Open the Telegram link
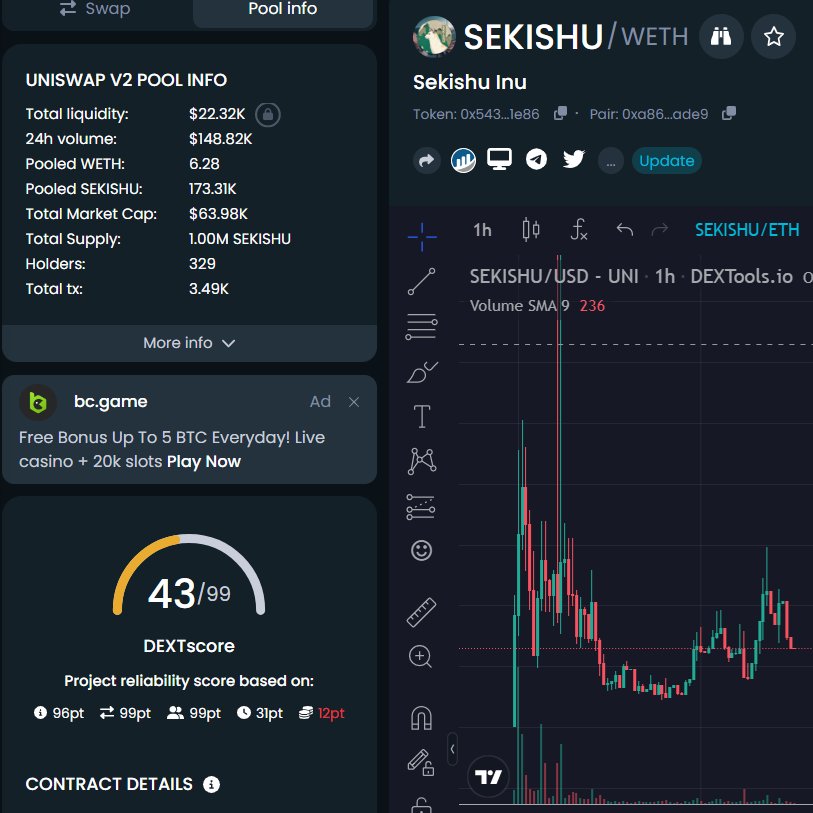Screen dimensions: 813x813 tap(536, 159)
